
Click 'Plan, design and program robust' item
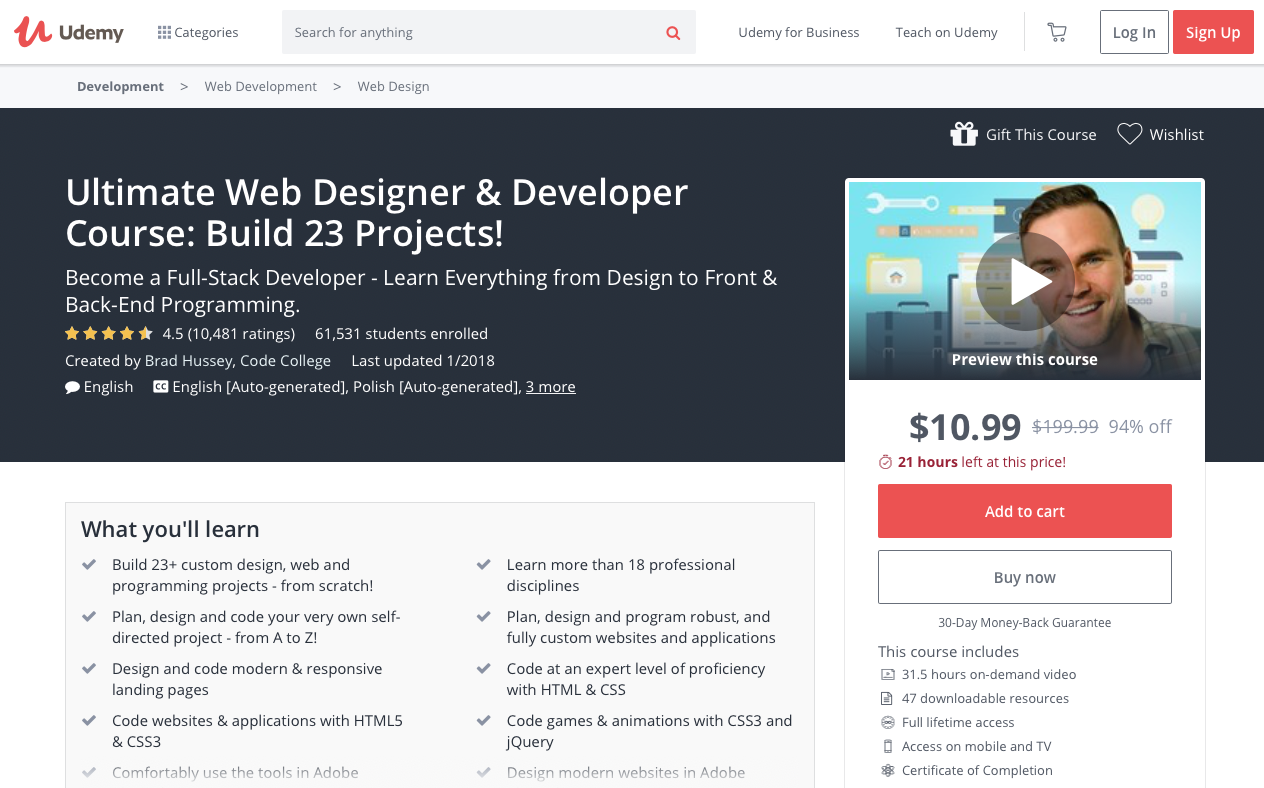coord(641,627)
